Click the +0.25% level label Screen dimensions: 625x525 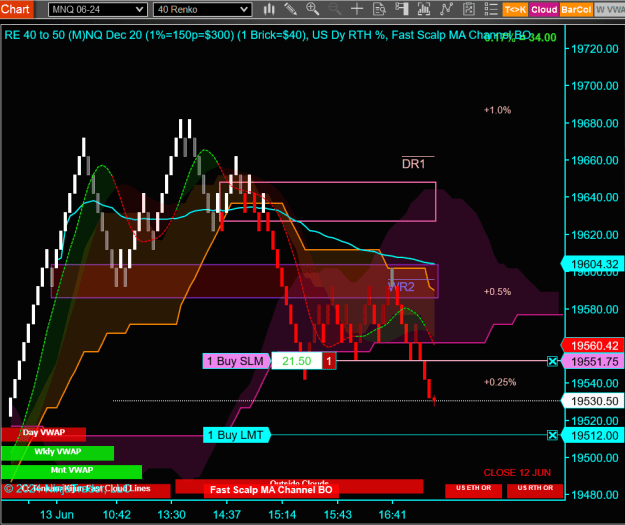point(500,382)
